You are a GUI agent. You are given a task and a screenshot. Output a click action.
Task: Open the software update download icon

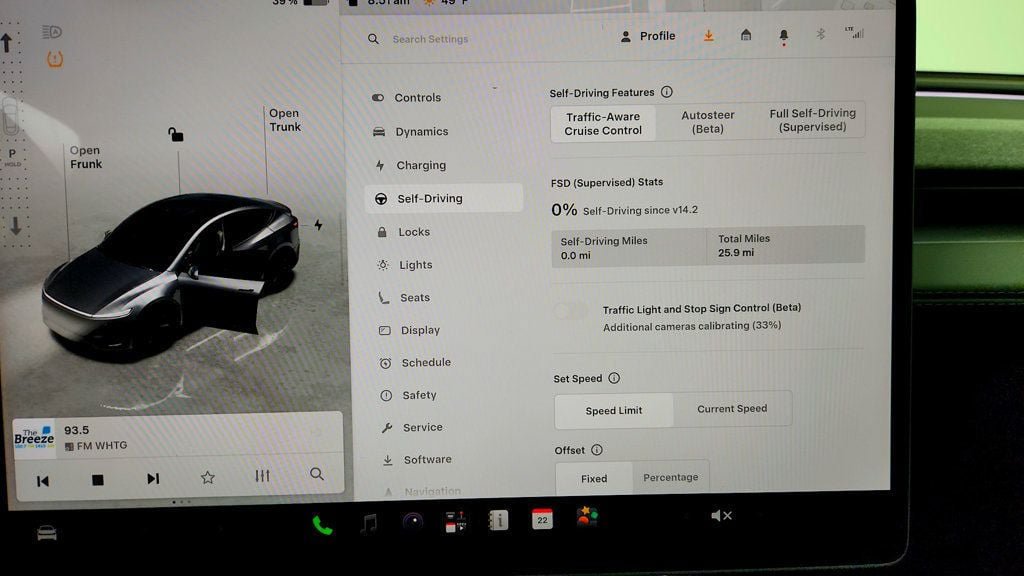click(x=709, y=36)
